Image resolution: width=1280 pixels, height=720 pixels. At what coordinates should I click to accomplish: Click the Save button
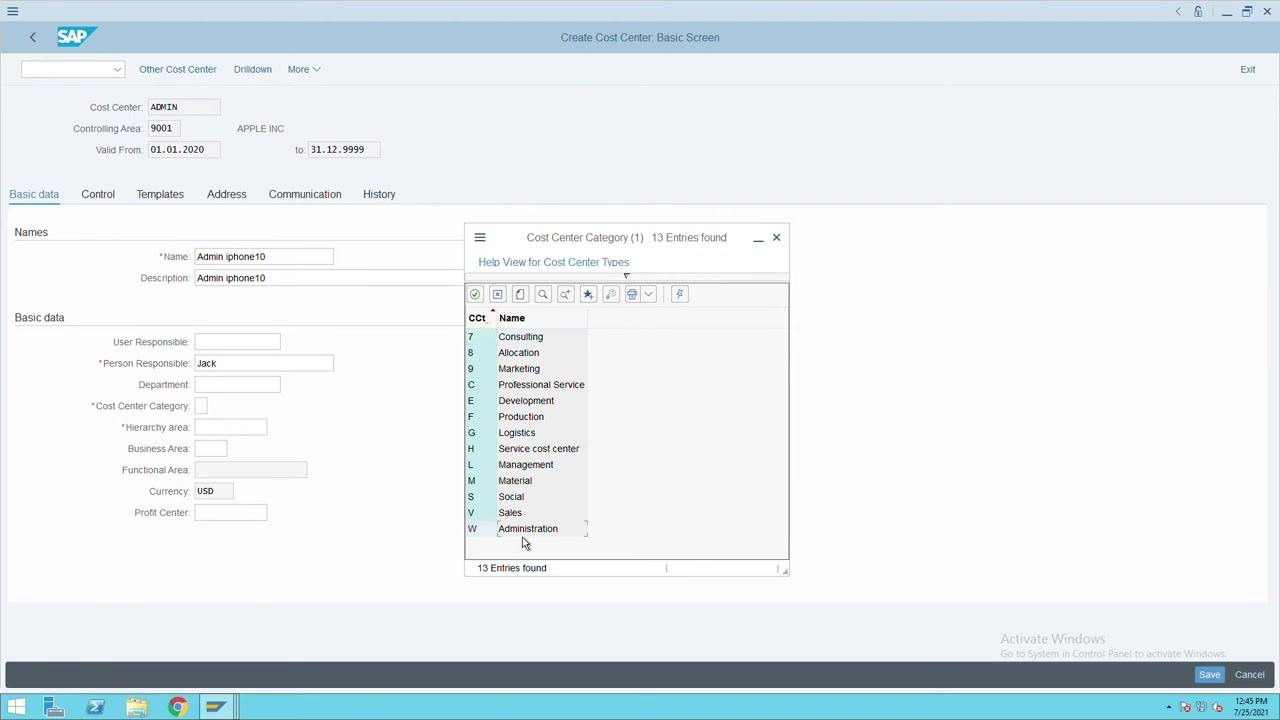(x=1210, y=674)
